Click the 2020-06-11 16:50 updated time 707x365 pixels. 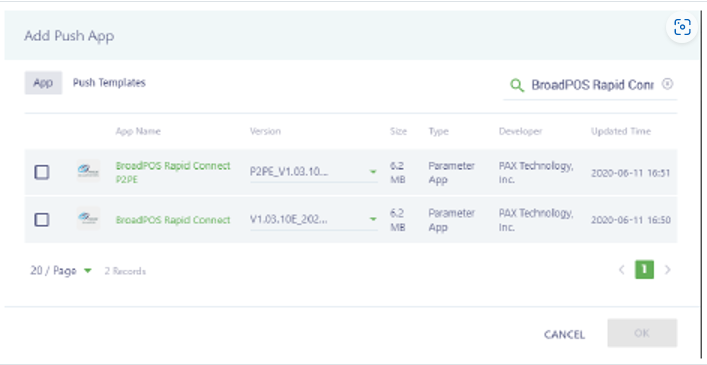coord(631,220)
